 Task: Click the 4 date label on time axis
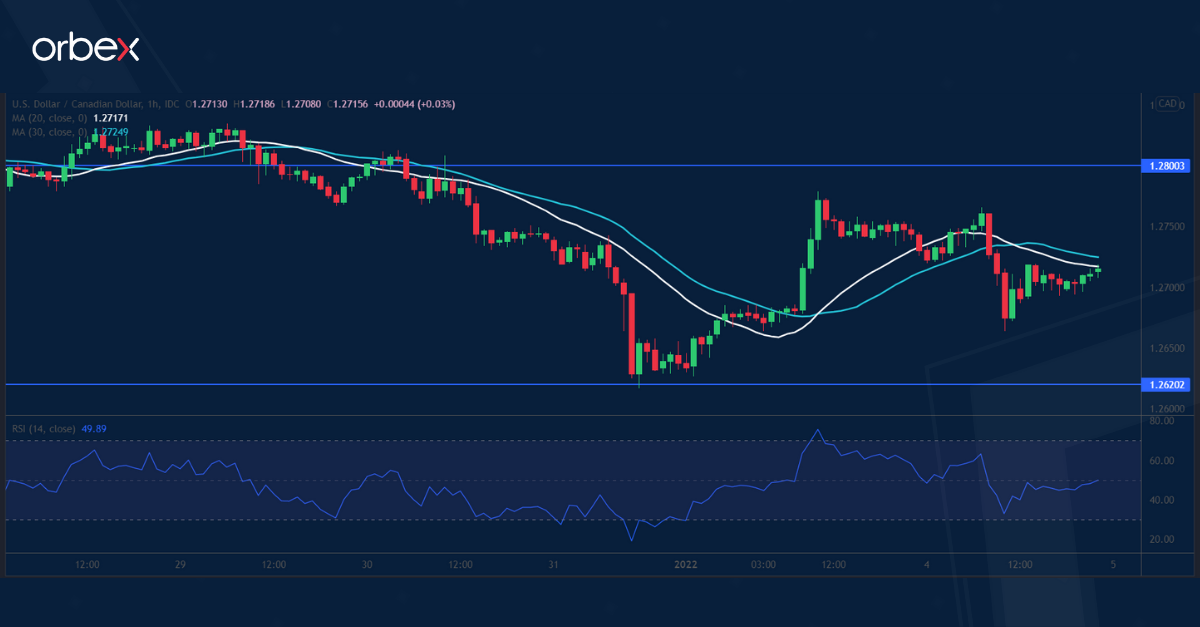(927, 565)
